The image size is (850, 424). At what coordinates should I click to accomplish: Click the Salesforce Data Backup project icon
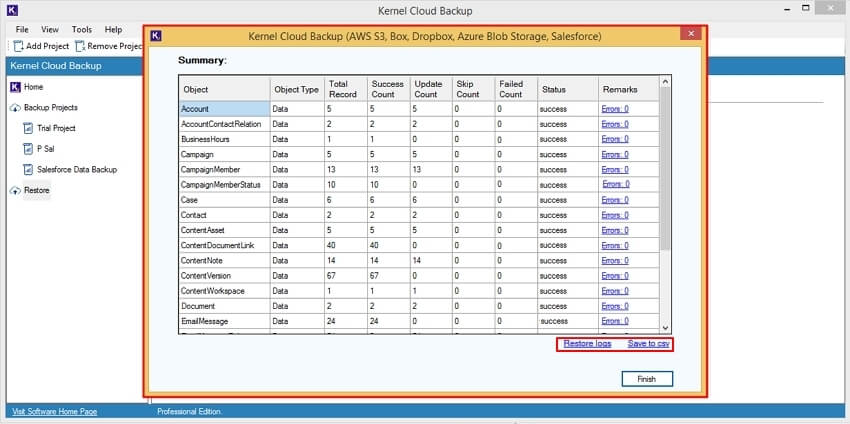(28, 170)
